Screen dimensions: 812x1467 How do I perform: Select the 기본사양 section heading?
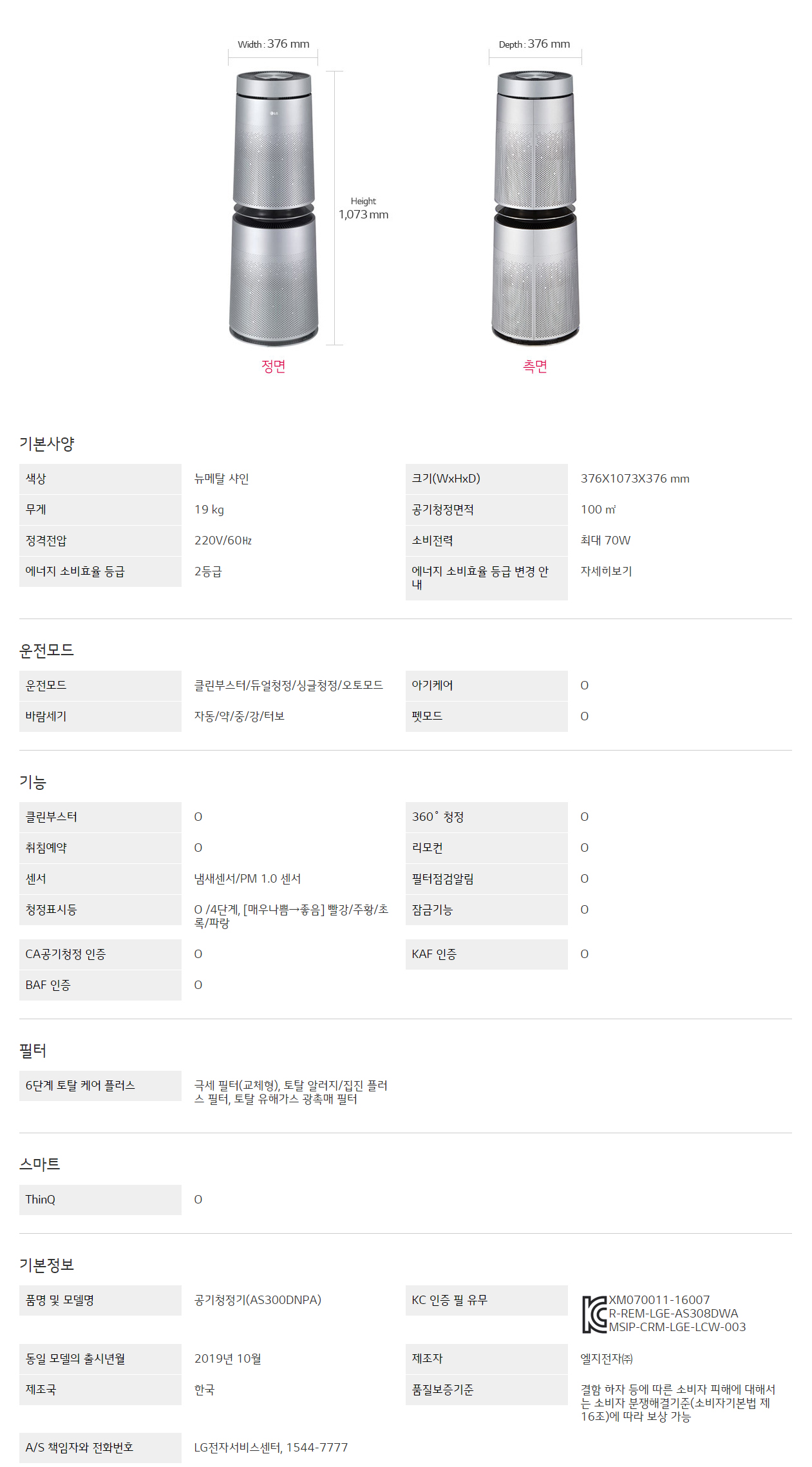click(x=47, y=444)
